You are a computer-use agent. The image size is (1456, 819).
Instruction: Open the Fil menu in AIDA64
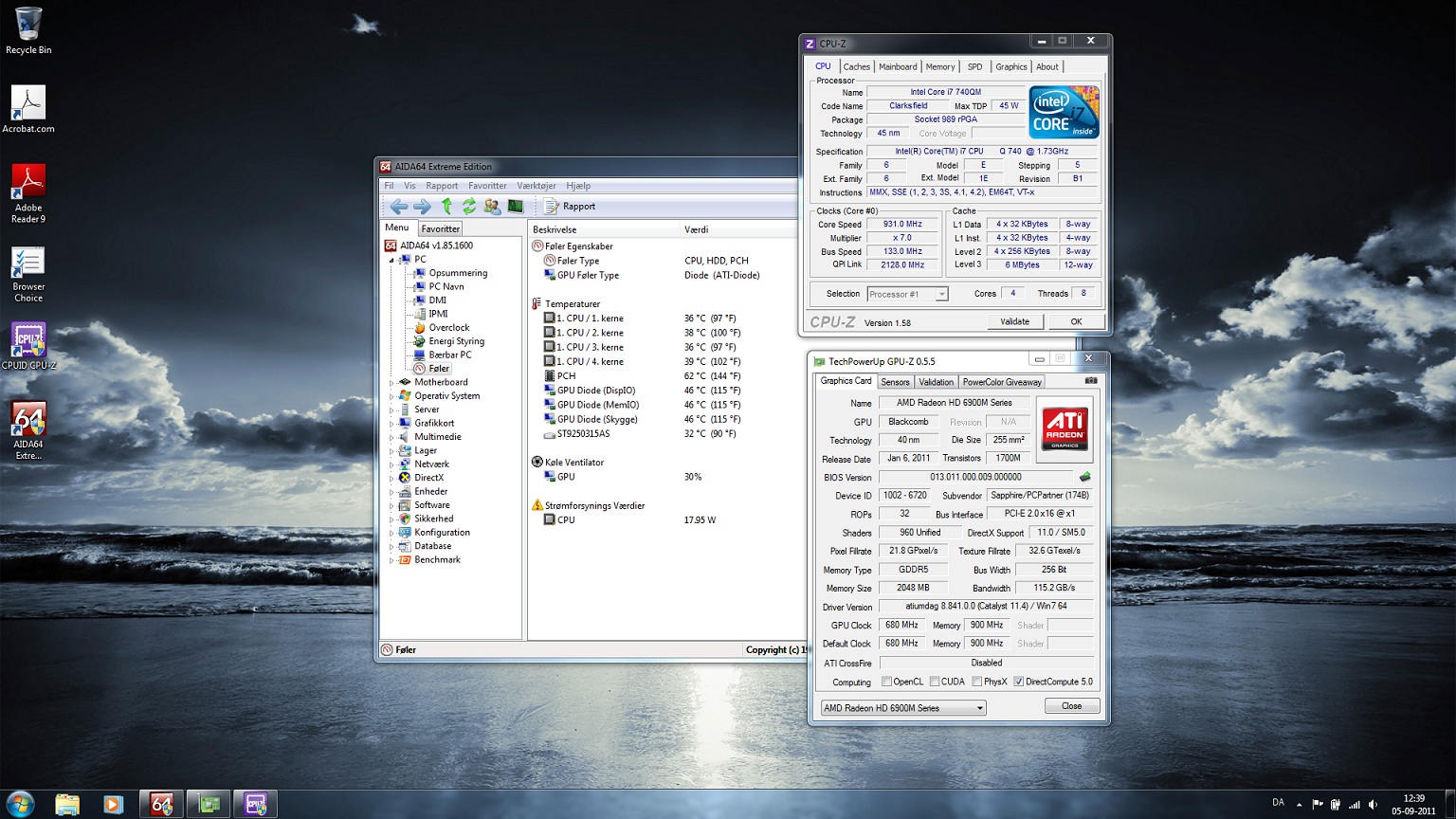(x=389, y=186)
